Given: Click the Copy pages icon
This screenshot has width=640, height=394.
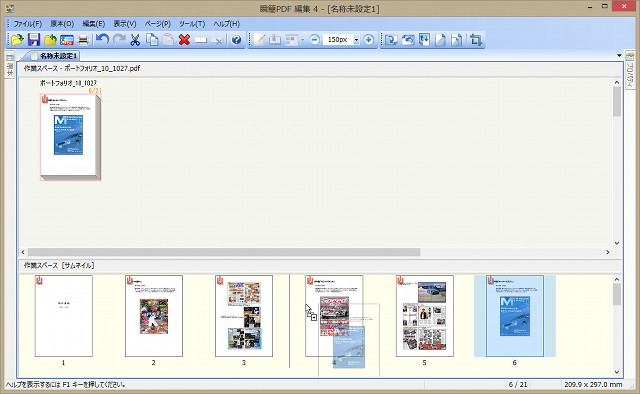Looking at the screenshot, I should click(152, 40).
